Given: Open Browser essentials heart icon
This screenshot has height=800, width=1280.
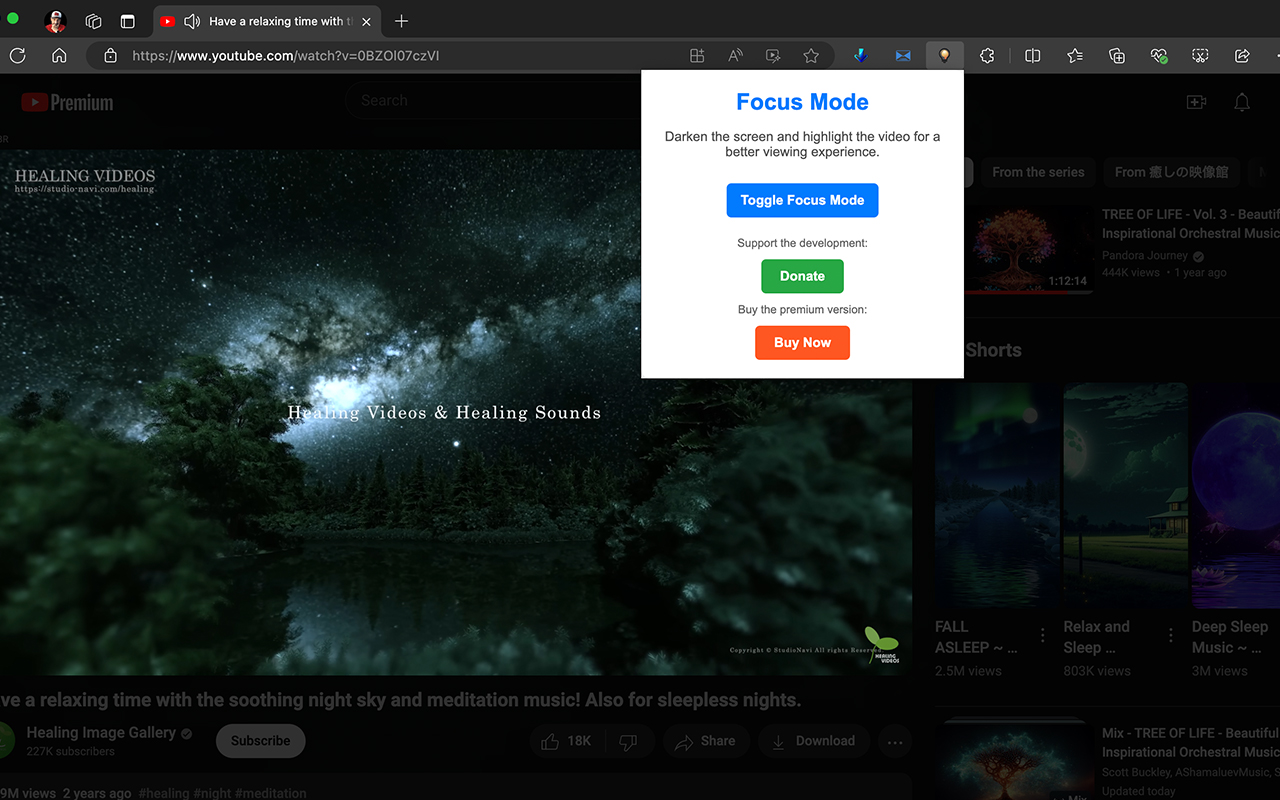Looking at the screenshot, I should 1159,56.
